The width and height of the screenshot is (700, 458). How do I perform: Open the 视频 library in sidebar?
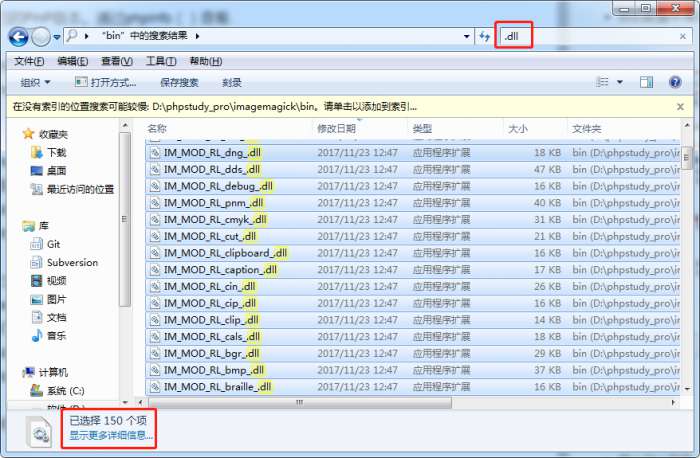point(48,281)
